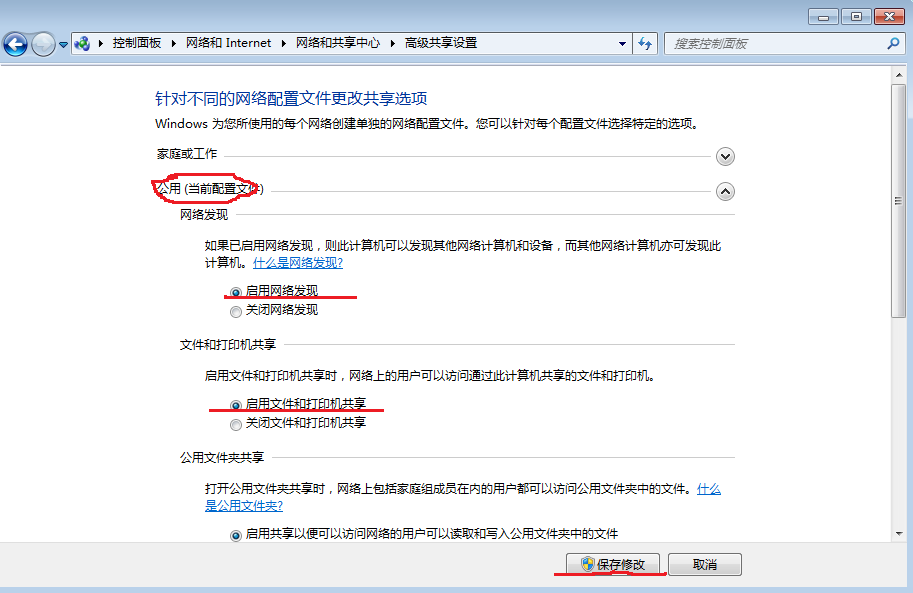Screen dimensions: 913x593
Task: Open the 什么是网络发现? help link
Action: pyautogui.click(x=298, y=263)
